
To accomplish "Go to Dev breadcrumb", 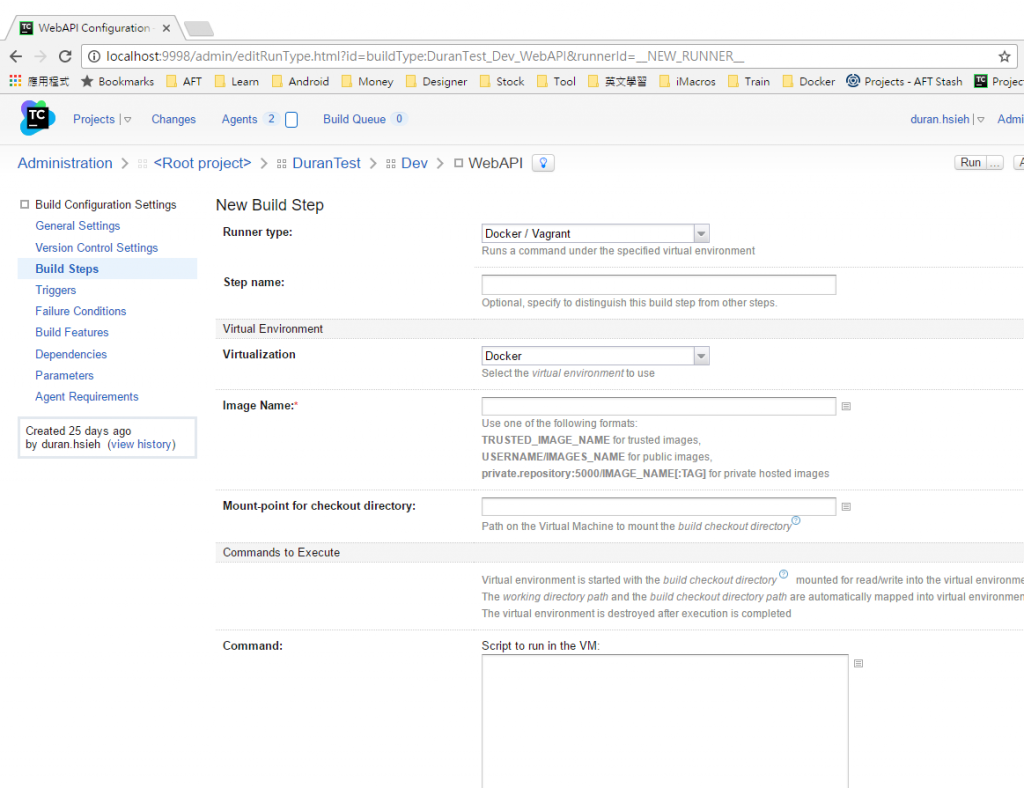I will [x=414, y=163].
